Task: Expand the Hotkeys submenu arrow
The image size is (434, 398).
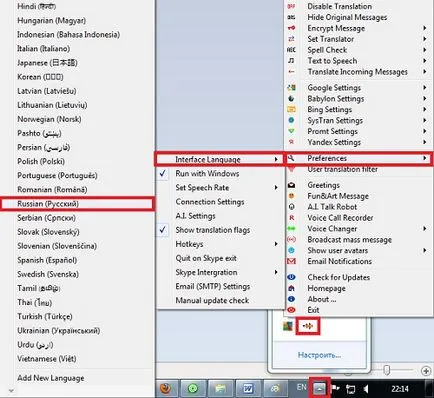Action: [276, 244]
